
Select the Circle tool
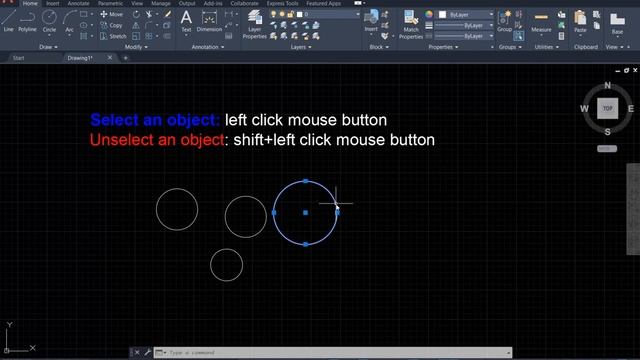point(49,21)
